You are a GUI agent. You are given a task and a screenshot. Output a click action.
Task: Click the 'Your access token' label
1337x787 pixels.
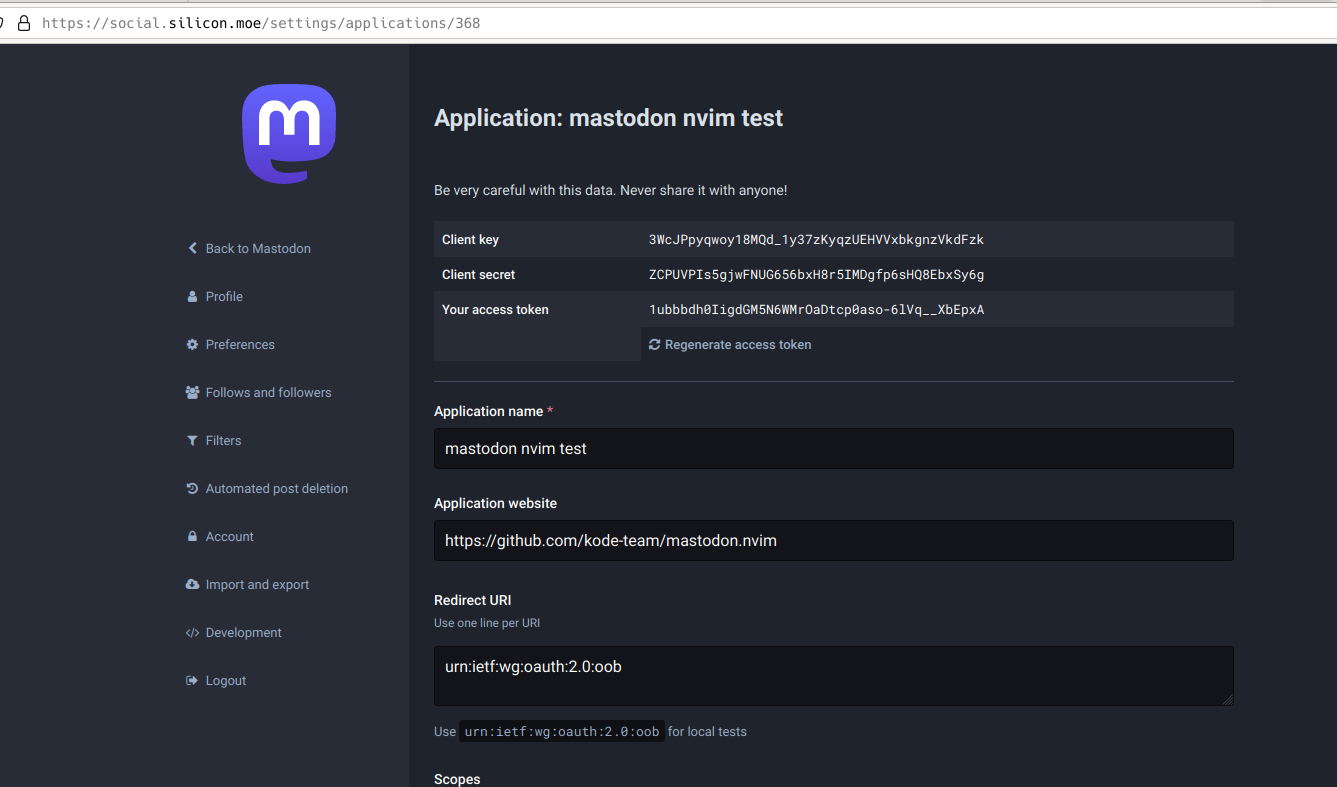coord(495,310)
